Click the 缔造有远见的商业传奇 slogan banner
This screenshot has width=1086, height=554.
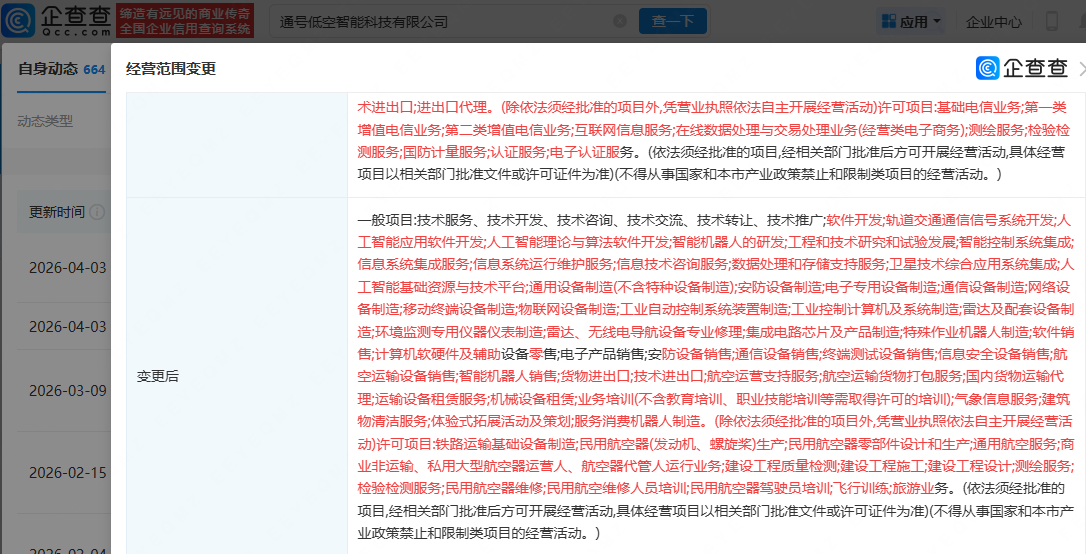point(184,20)
